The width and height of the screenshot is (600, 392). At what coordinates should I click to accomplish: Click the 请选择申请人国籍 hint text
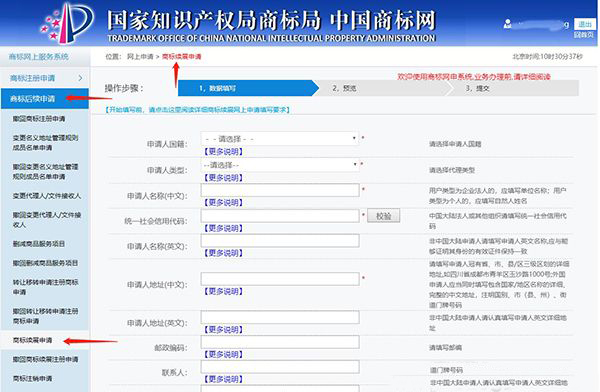(455, 144)
